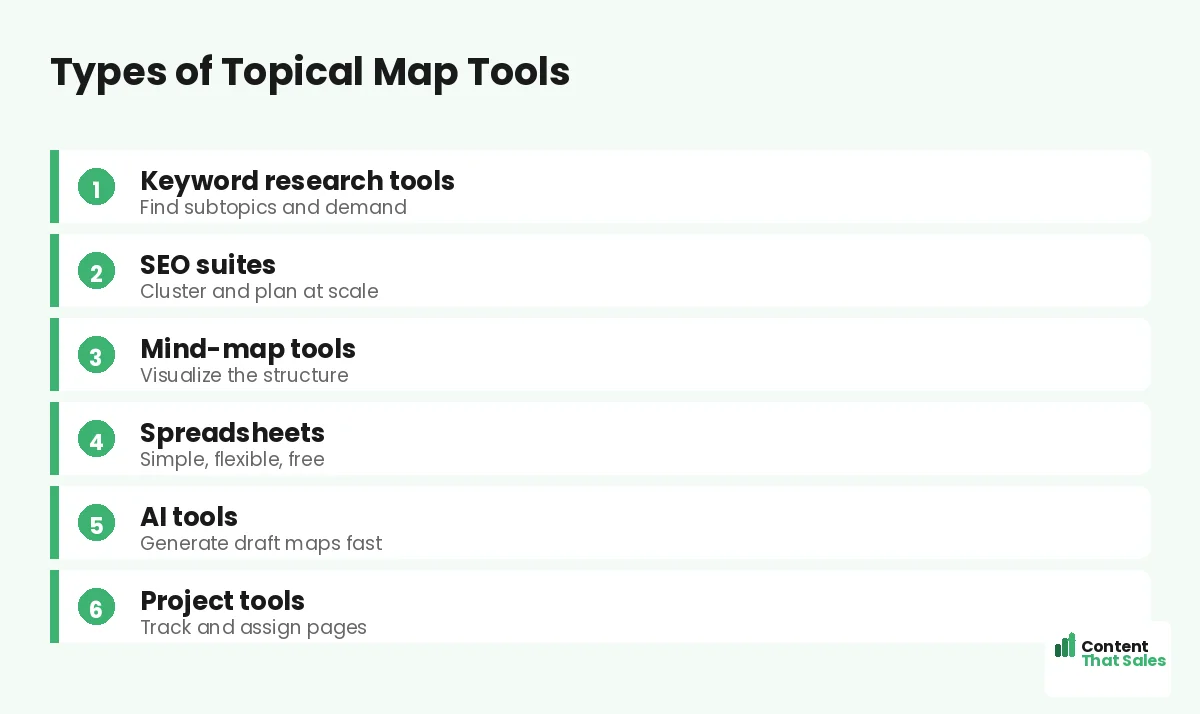The image size is (1200, 714).
Task: Click the number 5 green circle badge
Action: click(96, 523)
